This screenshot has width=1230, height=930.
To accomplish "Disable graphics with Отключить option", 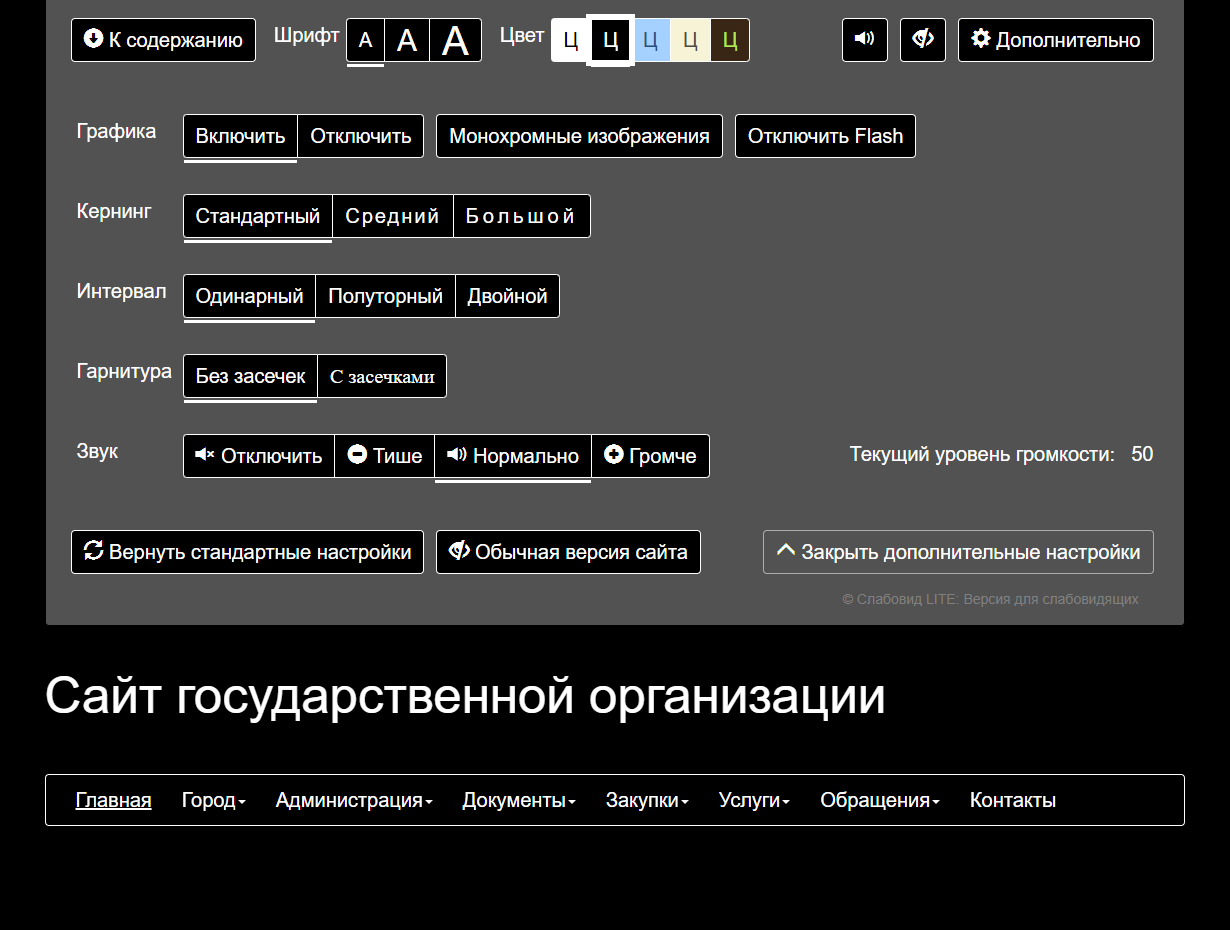I will click(x=360, y=136).
